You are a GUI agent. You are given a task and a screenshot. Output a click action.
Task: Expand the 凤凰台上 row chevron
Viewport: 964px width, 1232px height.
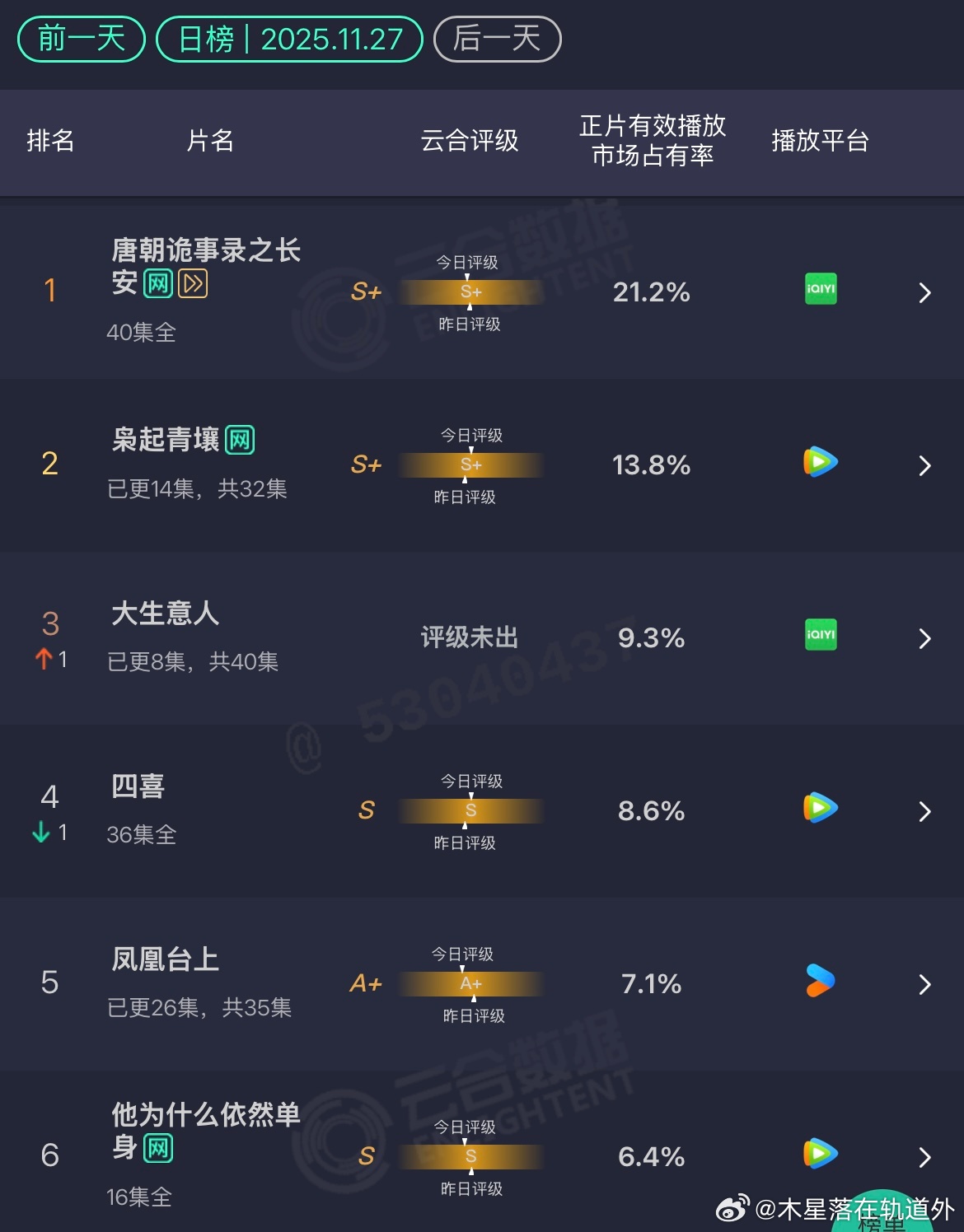[x=924, y=985]
